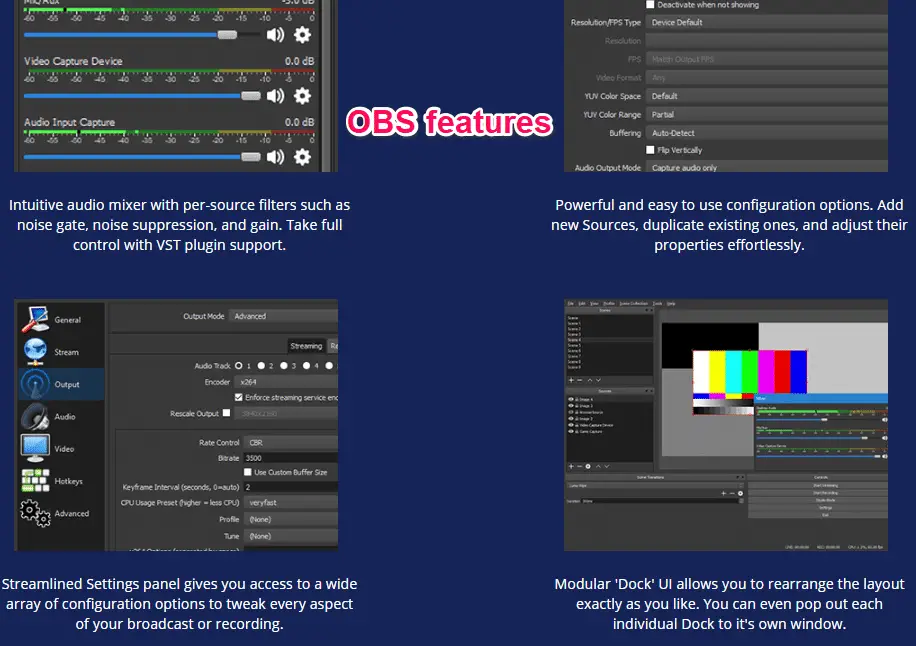Screen dimensions: 916x646
Task: Mute Mic/Aux in the audio mixer close-up
Action: tap(275, 35)
